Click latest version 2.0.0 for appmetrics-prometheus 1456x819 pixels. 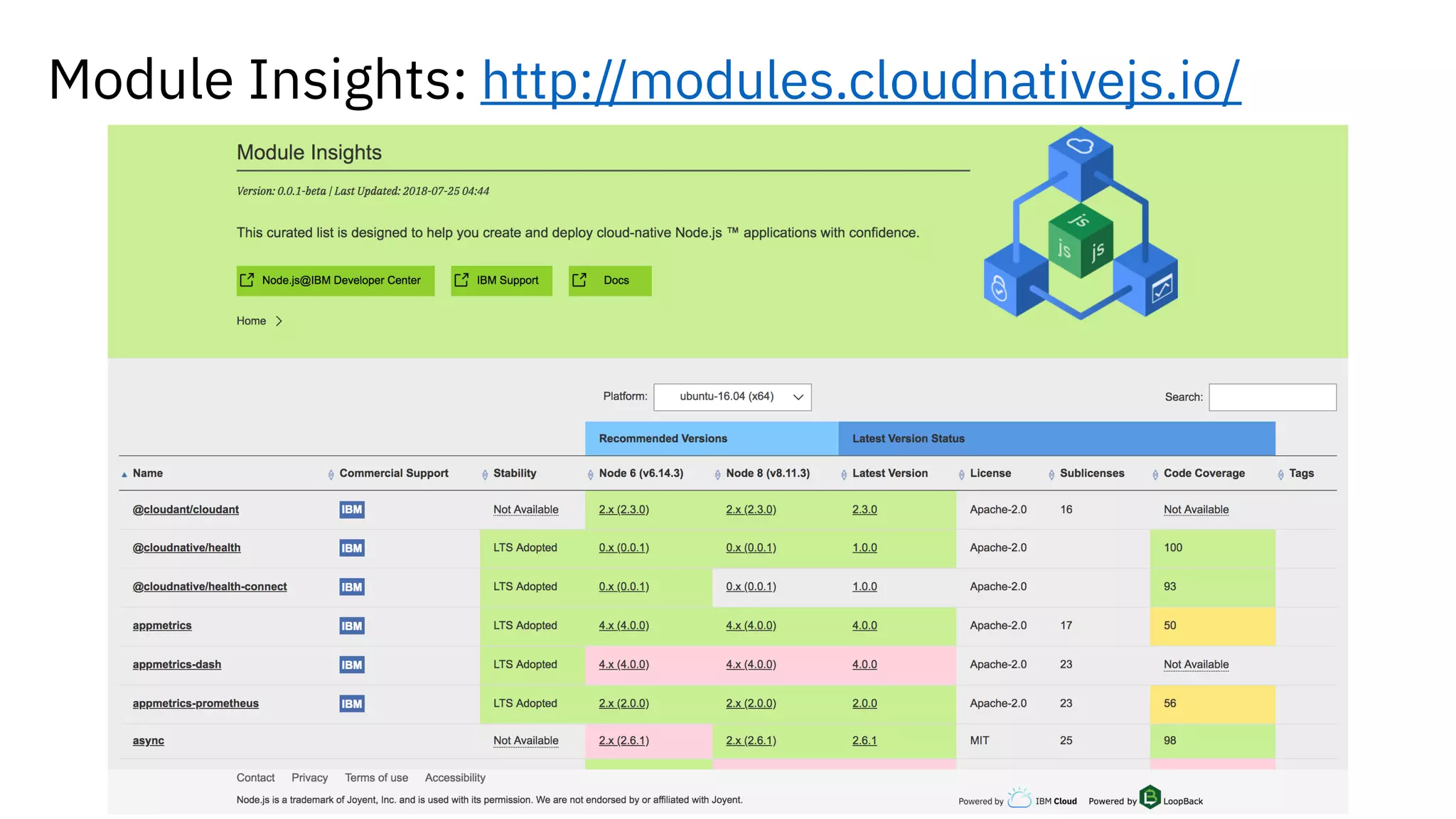[x=864, y=704]
